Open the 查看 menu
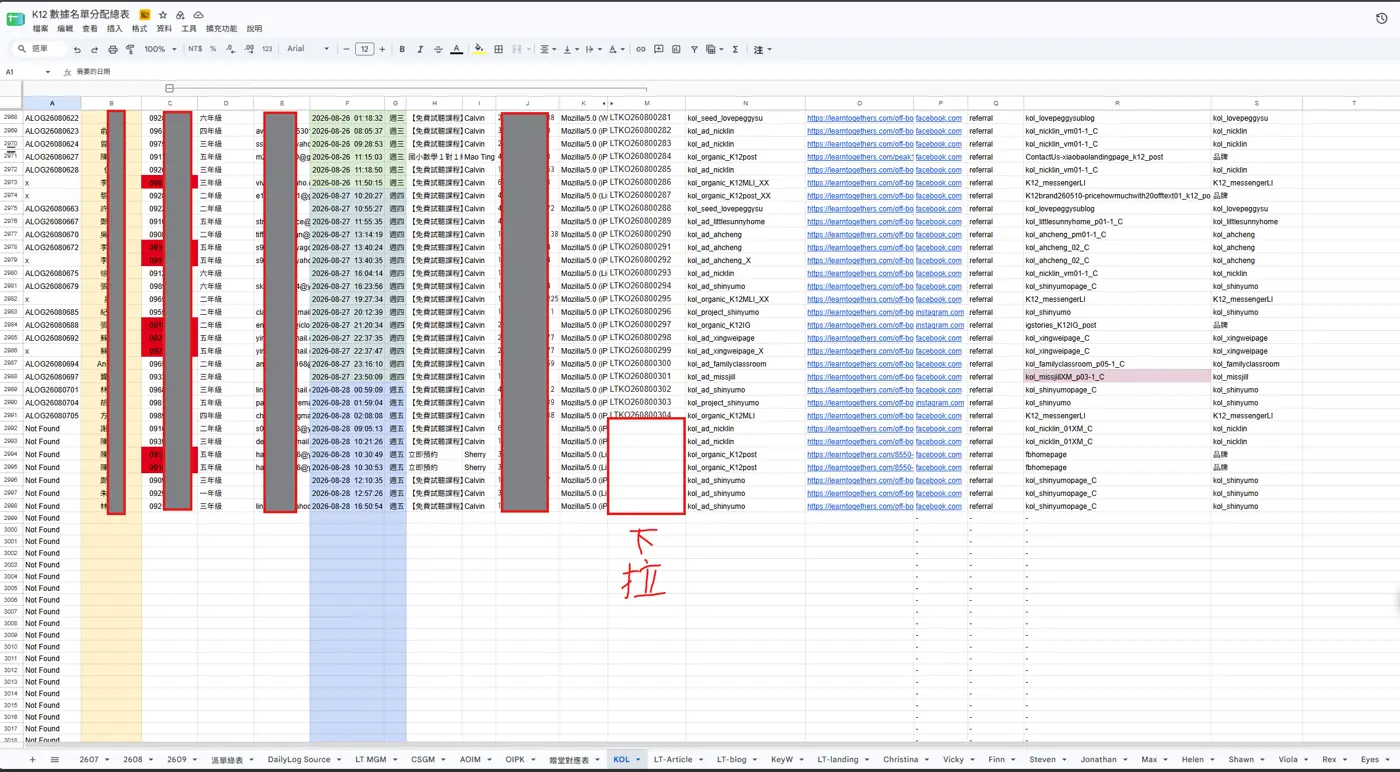 point(90,29)
